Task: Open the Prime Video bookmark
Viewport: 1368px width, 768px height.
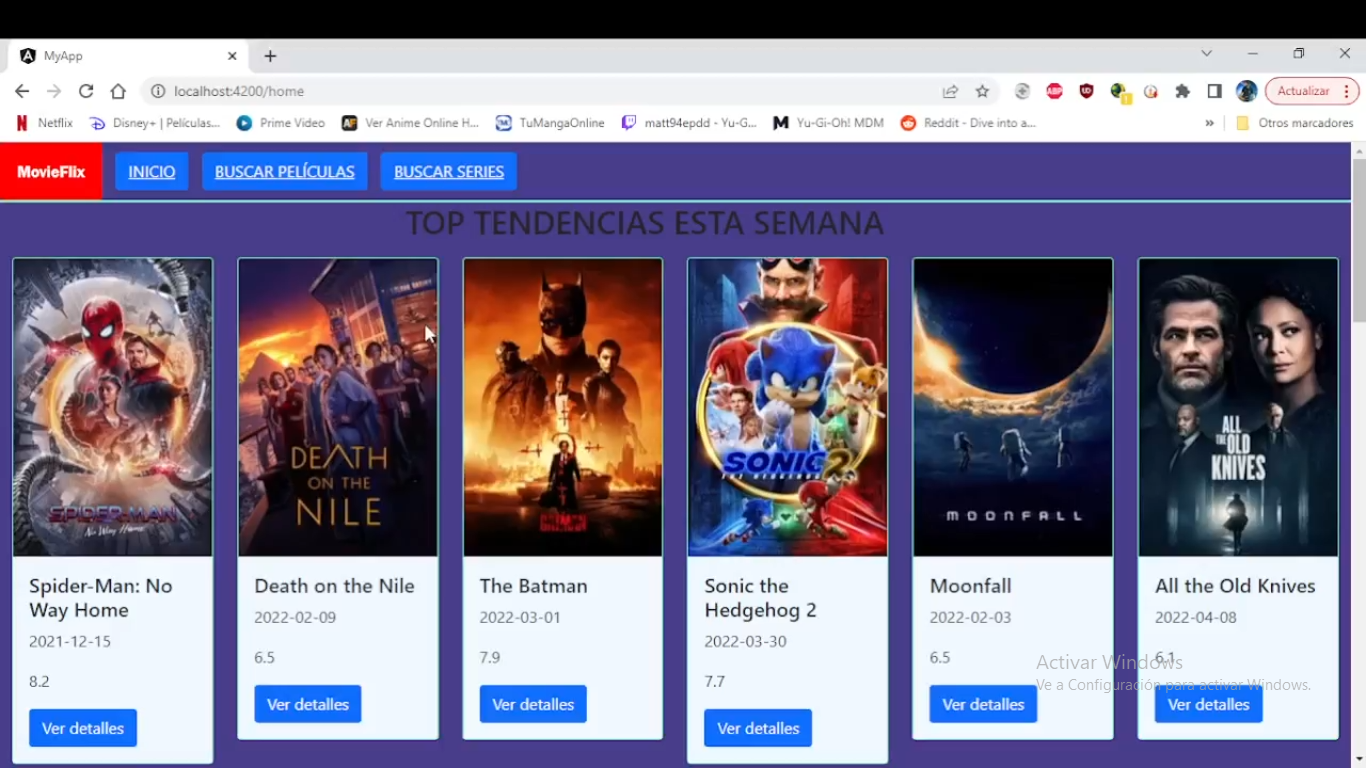Action: pyautogui.click(x=281, y=123)
